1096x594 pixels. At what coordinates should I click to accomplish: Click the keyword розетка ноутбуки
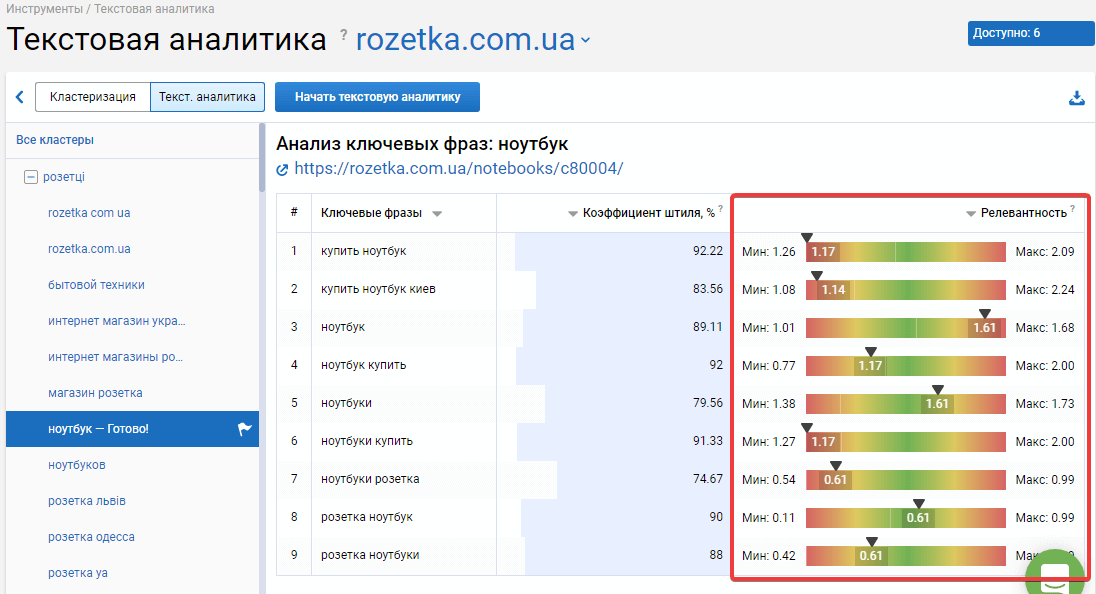370,555
